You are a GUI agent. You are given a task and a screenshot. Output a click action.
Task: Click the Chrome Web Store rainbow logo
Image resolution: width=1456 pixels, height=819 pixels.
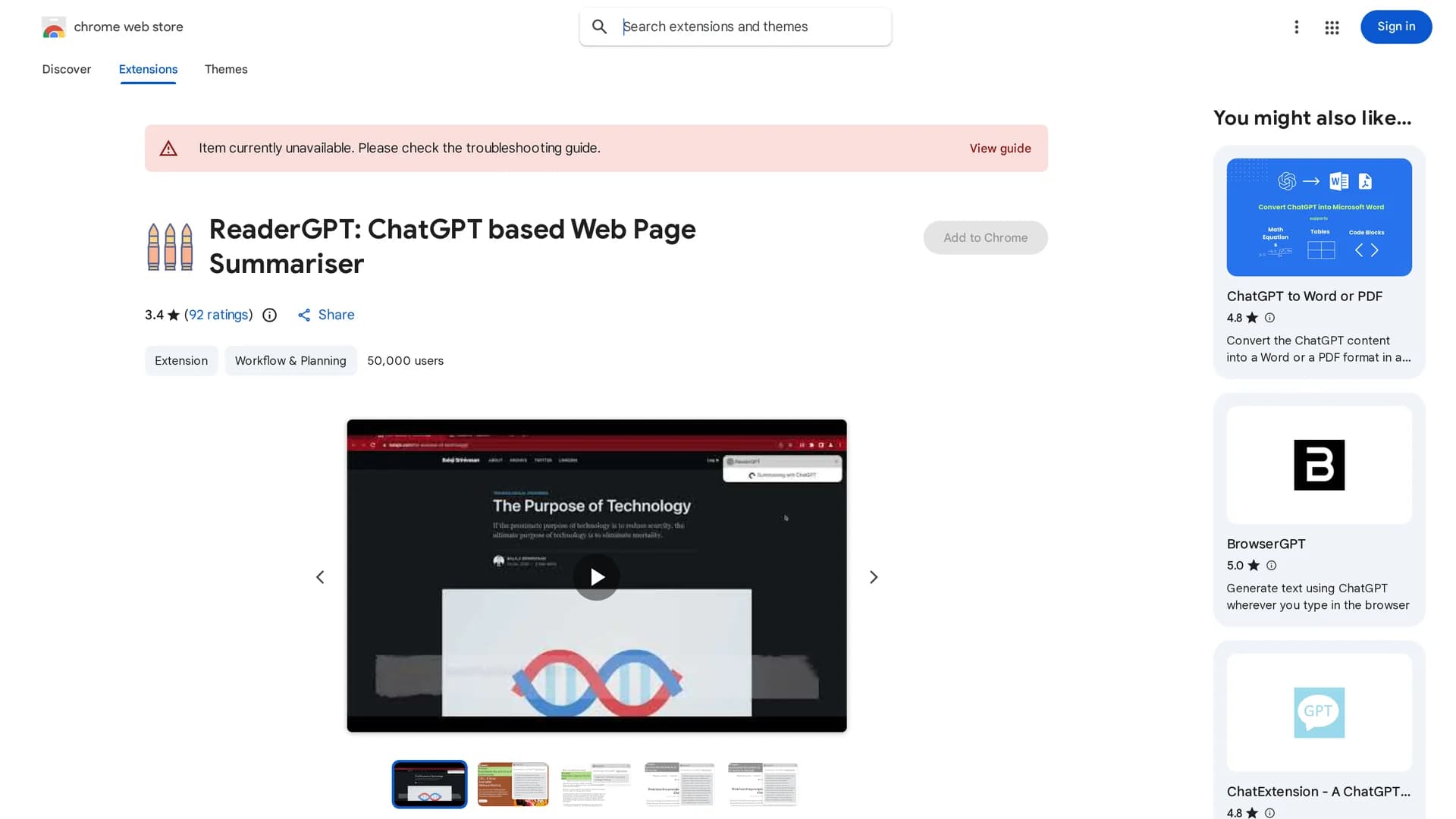pyautogui.click(x=53, y=27)
